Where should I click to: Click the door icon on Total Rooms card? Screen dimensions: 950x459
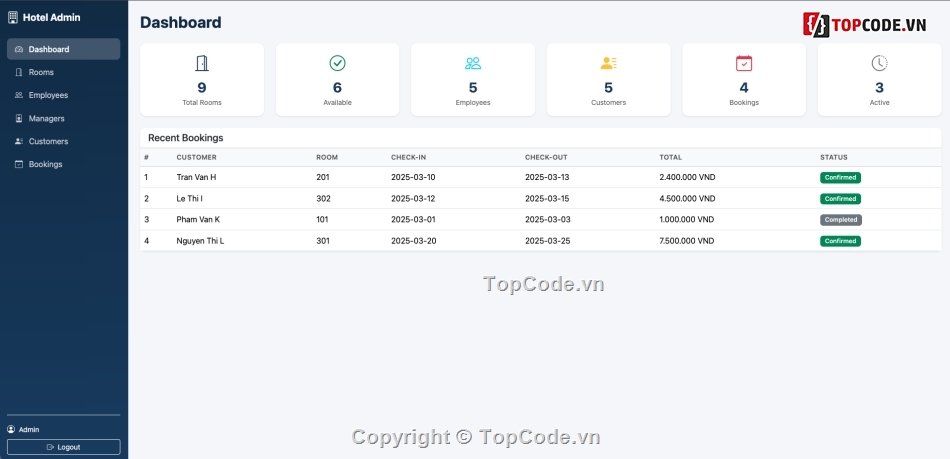click(x=202, y=63)
